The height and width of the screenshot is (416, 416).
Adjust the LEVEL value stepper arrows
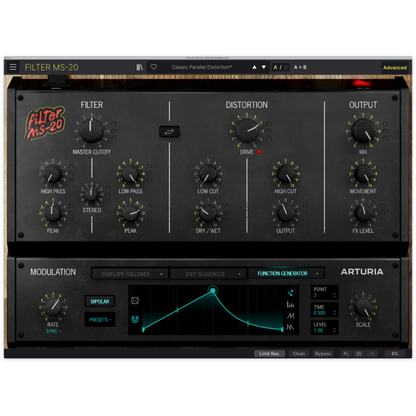point(334,330)
